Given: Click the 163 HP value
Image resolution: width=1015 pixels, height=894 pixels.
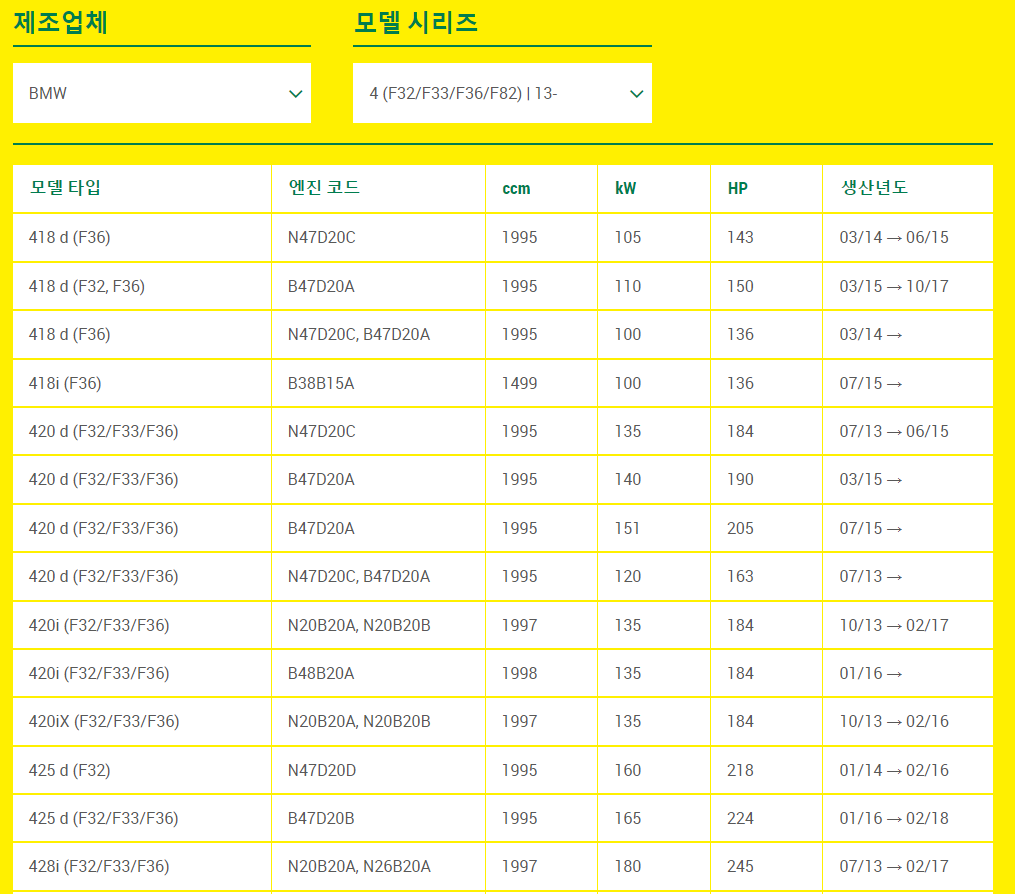Looking at the screenshot, I should click(x=741, y=576).
